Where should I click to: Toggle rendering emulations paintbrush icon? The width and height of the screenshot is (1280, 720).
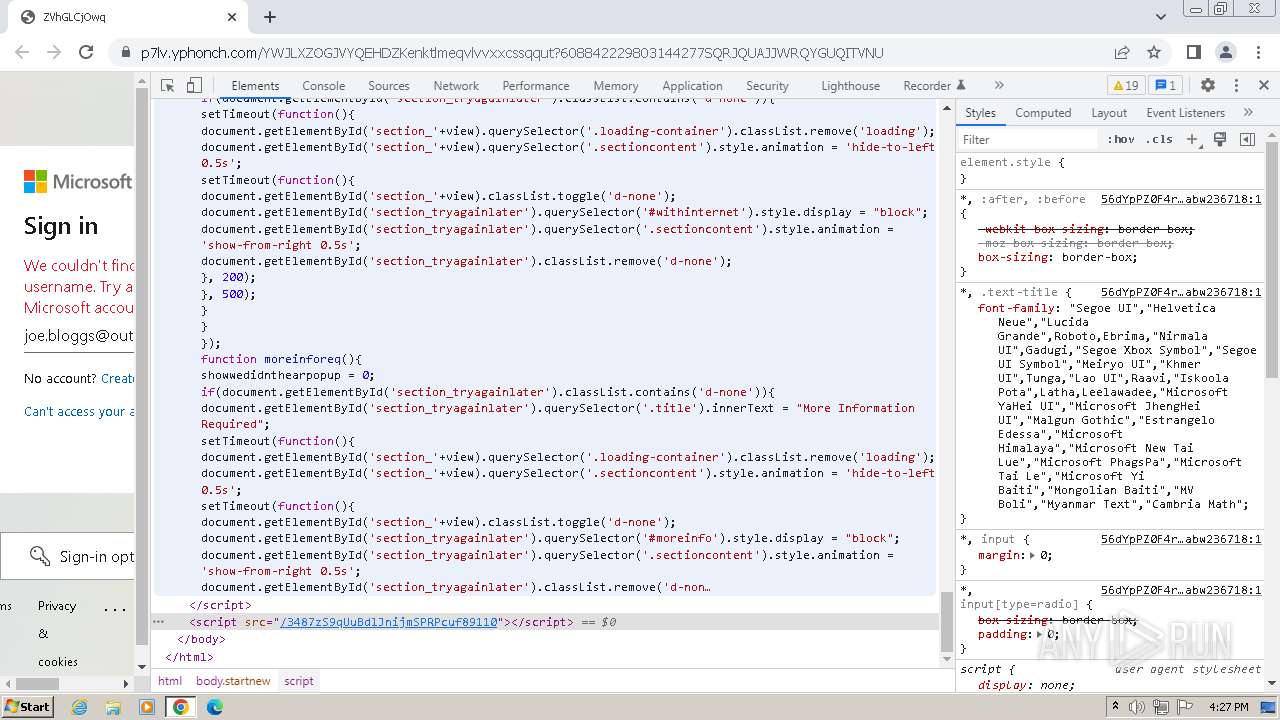tap(1220, 140)
